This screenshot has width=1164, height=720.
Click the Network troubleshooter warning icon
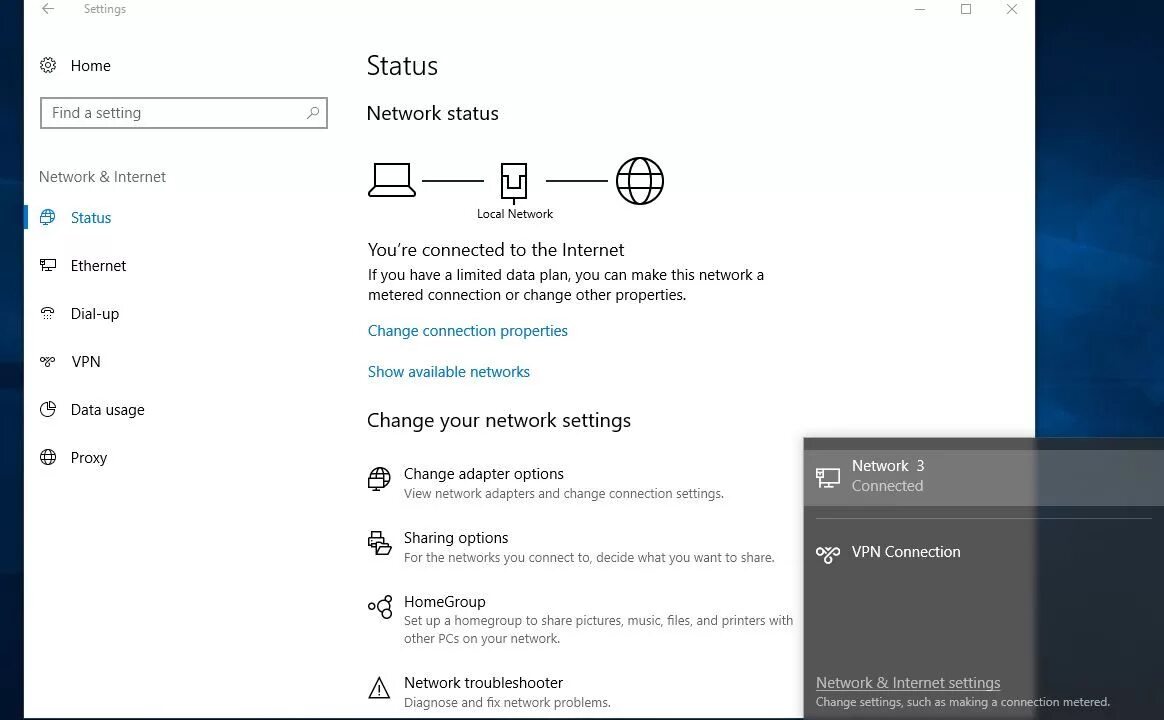pyautogui.click(x=379, y=688)
